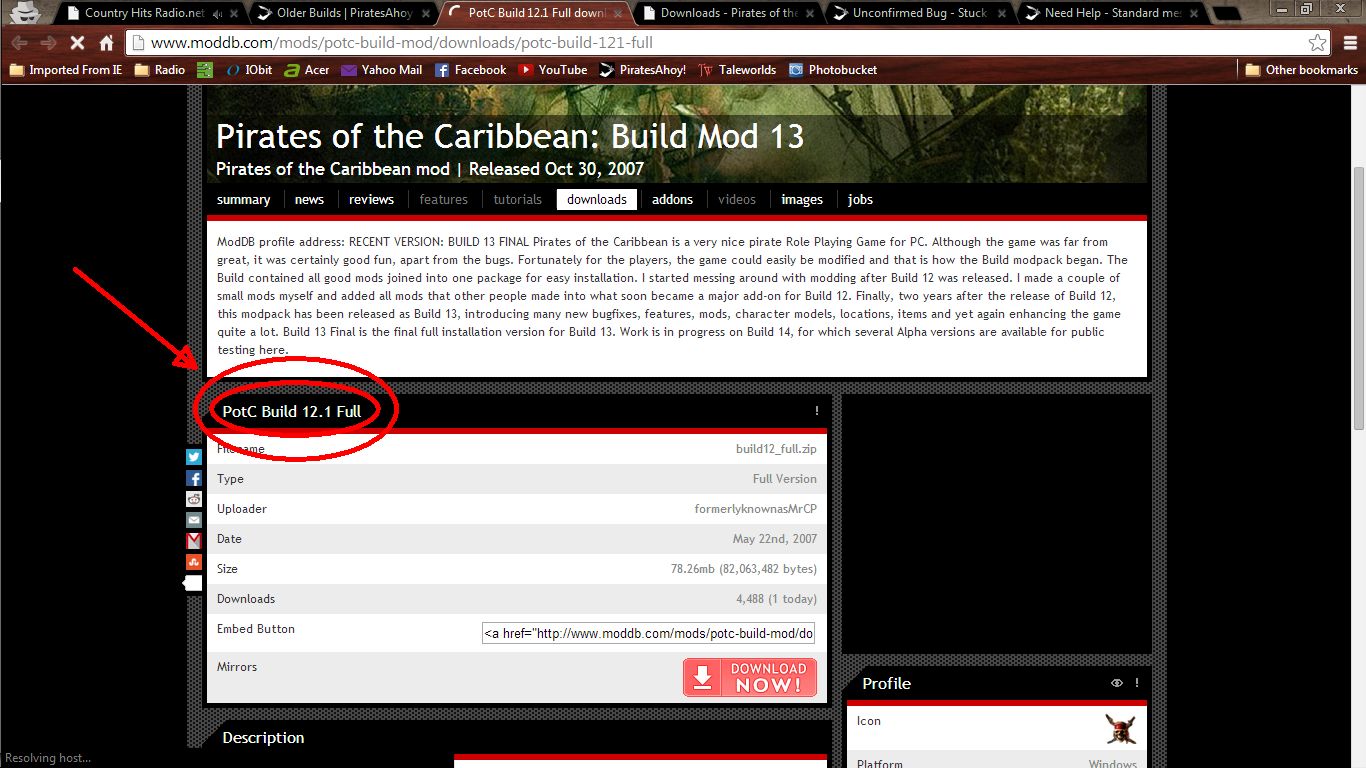Click the report icon in PotC Build header
1366x768 pixels.
tap(817, 411)
